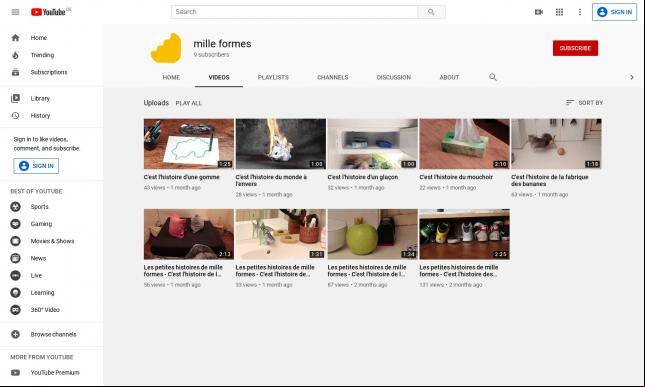This screenshot has width=645, height=387.
Task: Click the red Subscribe button
Action: [575, 48]
